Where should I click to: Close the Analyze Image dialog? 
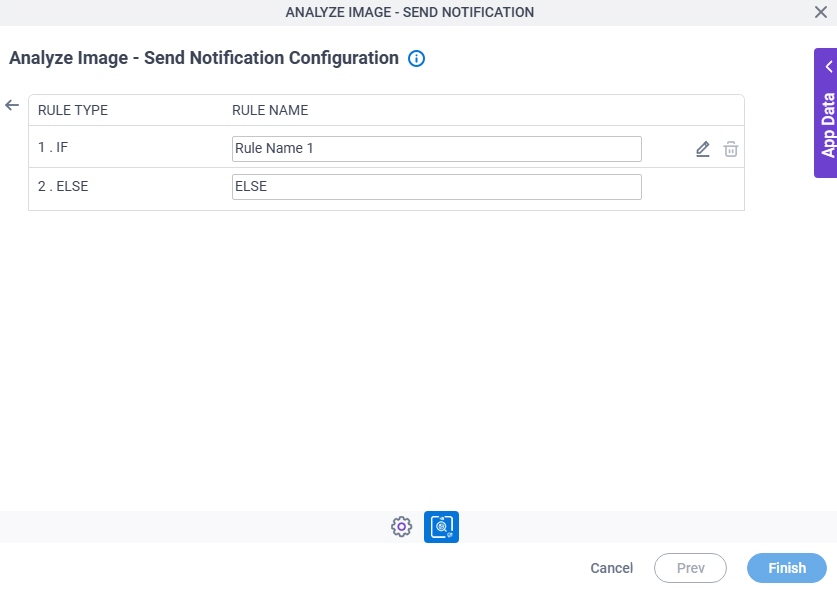coord(820,12)
